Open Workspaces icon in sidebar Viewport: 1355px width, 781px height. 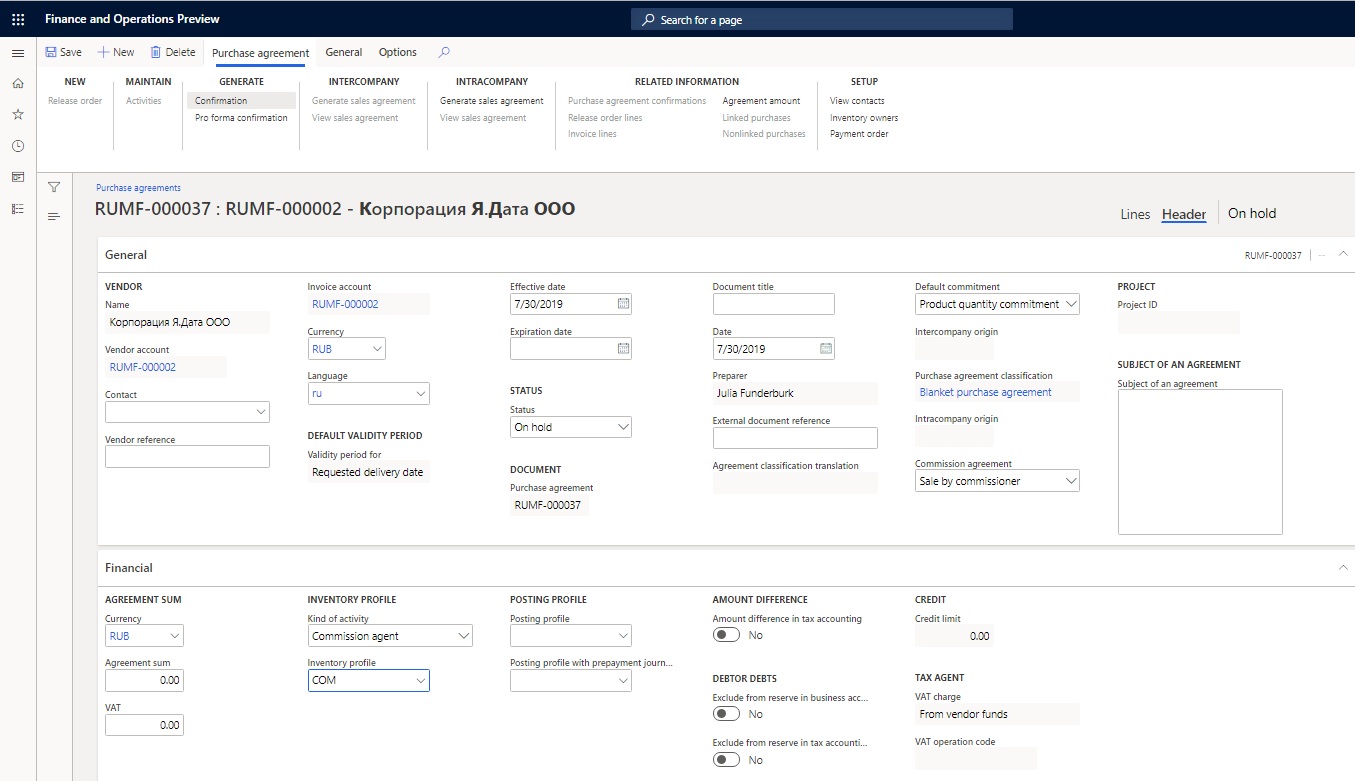(x=18, y=177)
